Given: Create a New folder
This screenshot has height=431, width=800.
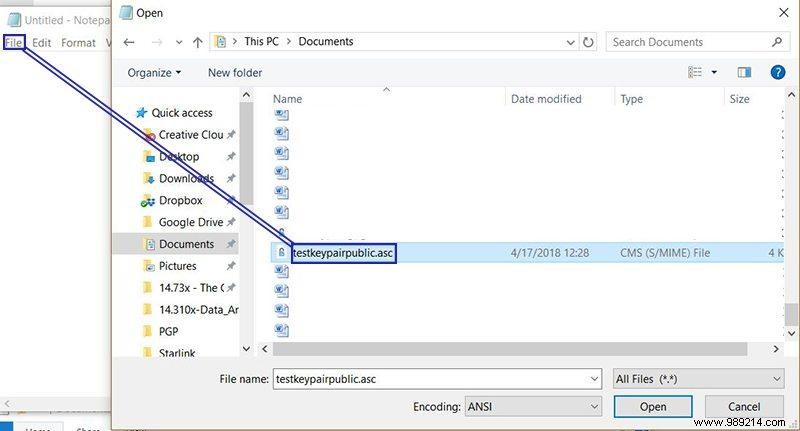Looking at the screenshot, I should pos(235,72).
